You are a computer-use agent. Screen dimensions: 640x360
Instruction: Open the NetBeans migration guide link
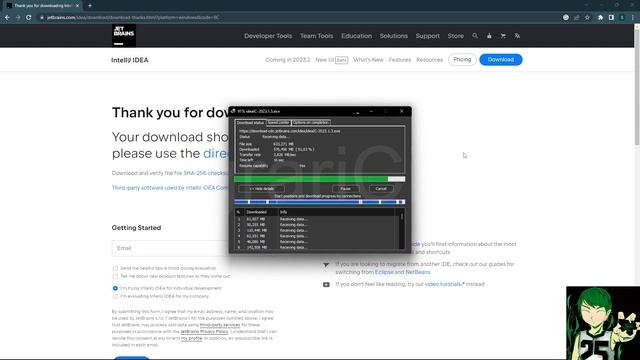[418, 272]
